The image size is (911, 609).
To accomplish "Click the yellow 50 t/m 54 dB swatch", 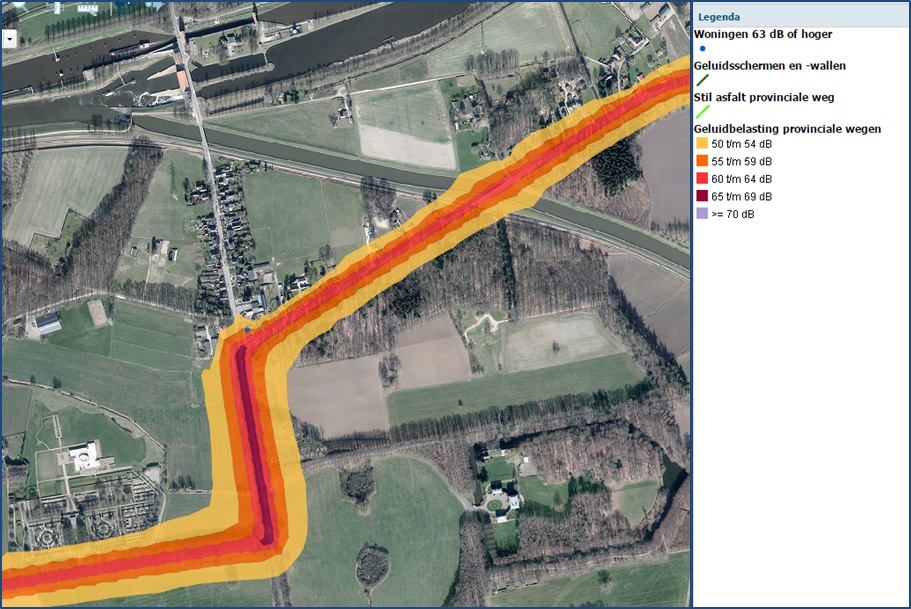I will coord(702,144).
